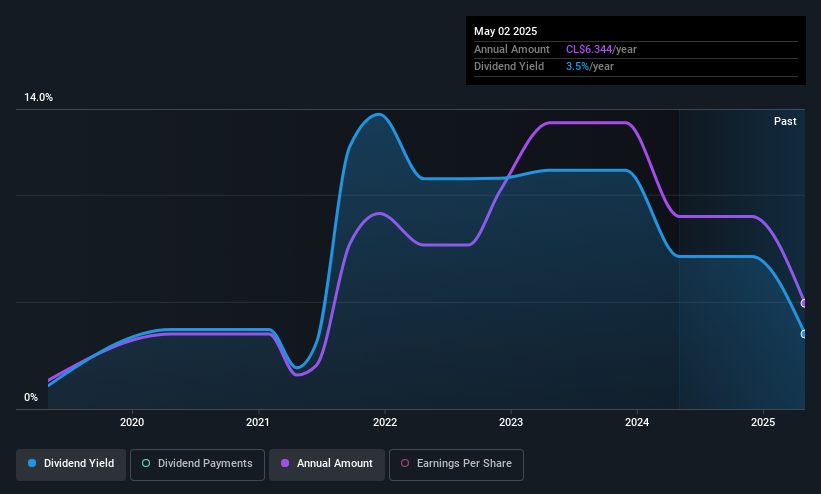This screenshot has width=821, height=494.
Task: Click the 2021 x-axis label
Action: click(x=258, y=422)
